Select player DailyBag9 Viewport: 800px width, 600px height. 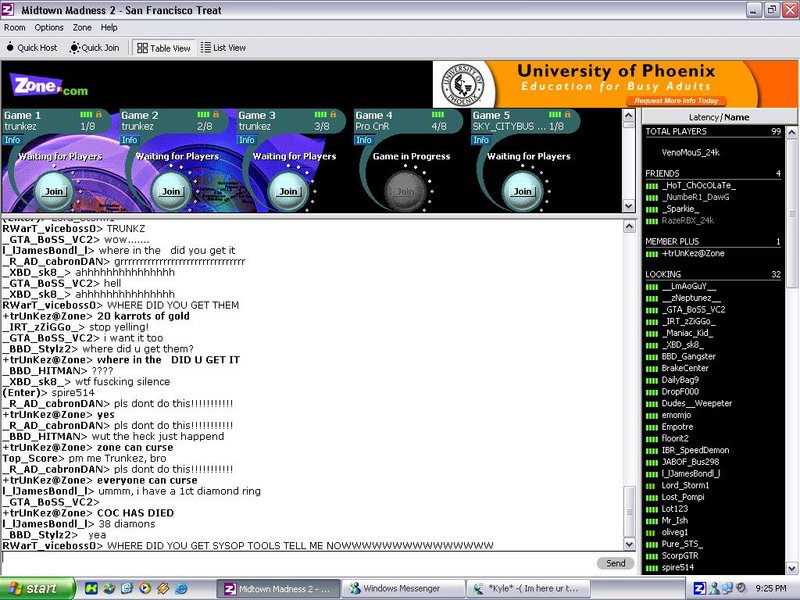pyautogui.click(x=680, y=380)
